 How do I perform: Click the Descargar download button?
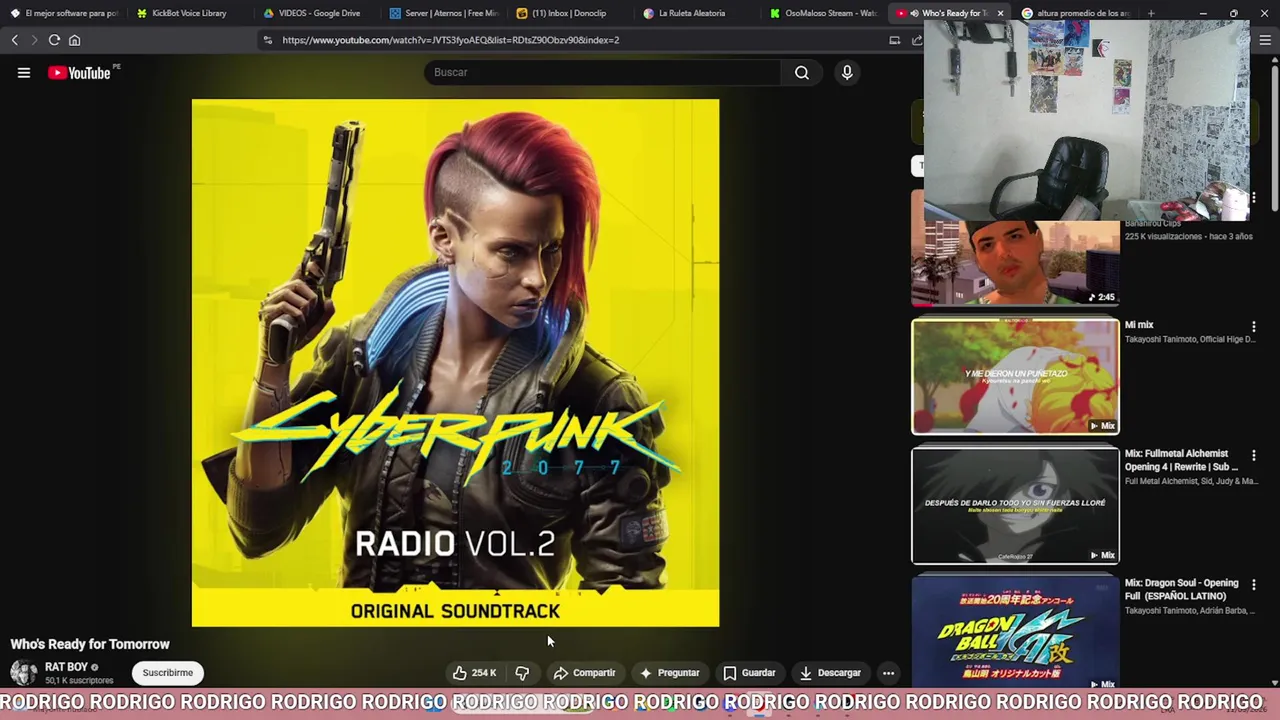coord(830,673)
